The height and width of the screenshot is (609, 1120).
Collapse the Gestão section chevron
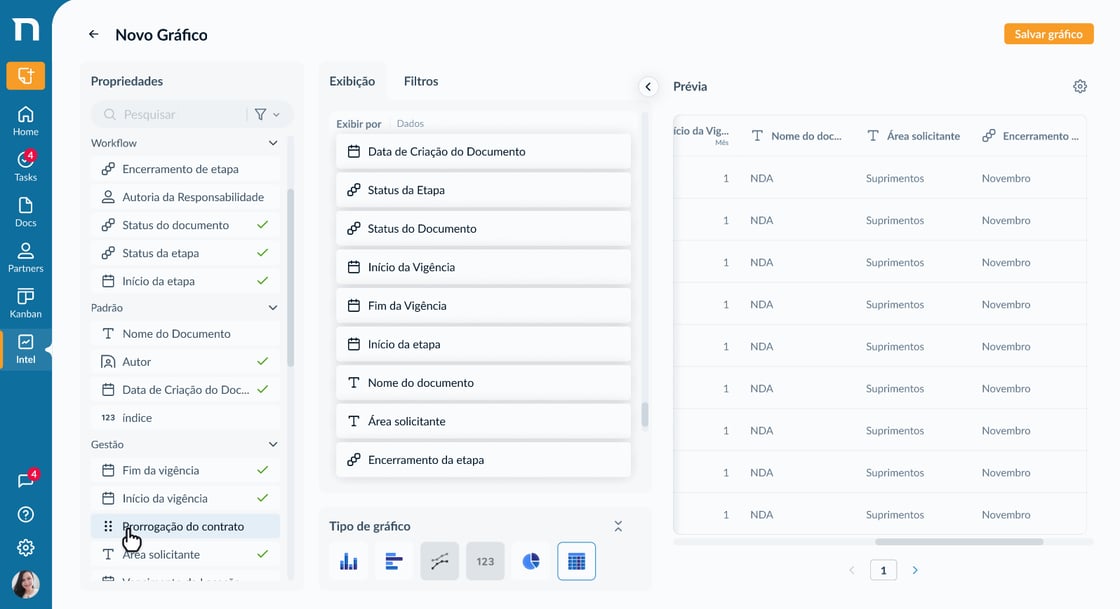[273, 444]
